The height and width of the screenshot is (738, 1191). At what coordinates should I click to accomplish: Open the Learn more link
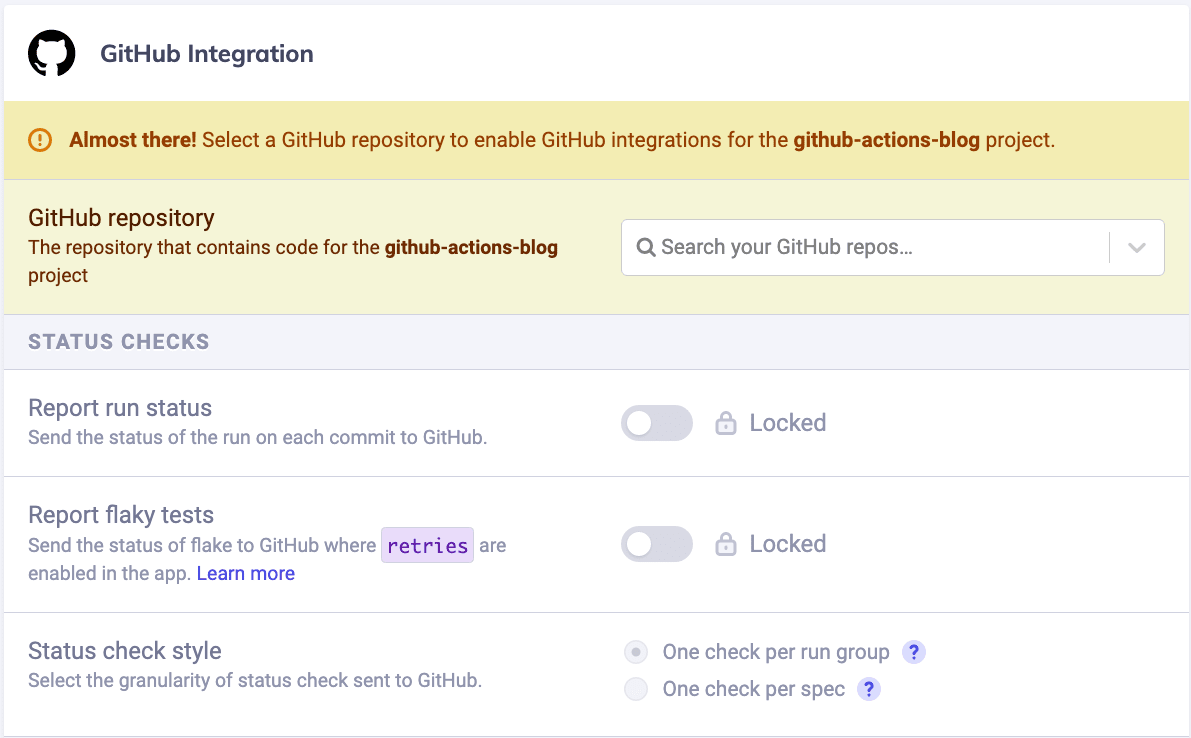pyautogui.click(x=245, y=573)
